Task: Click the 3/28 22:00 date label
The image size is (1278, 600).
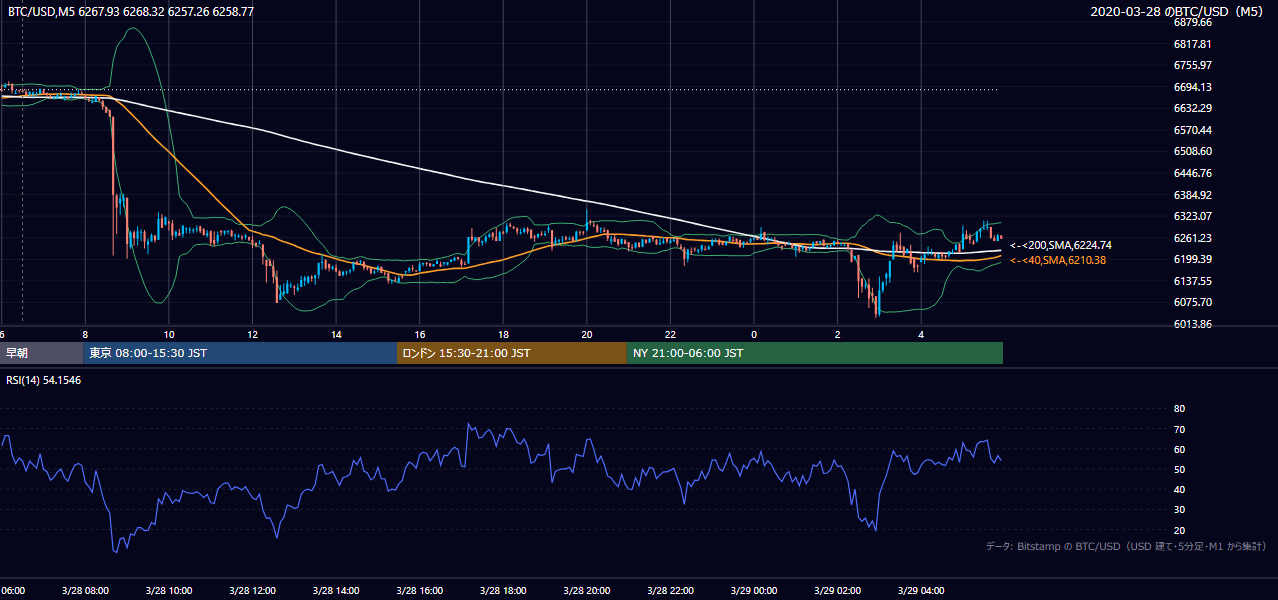Action: (x=670, y=590)
